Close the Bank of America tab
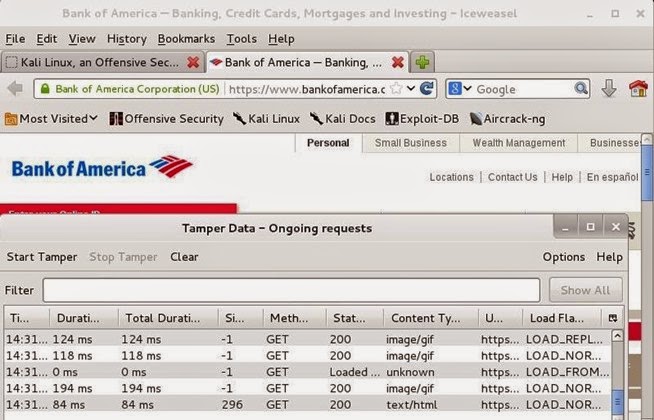The width and height of the screenshot is (654, 420). click(397, 63)
